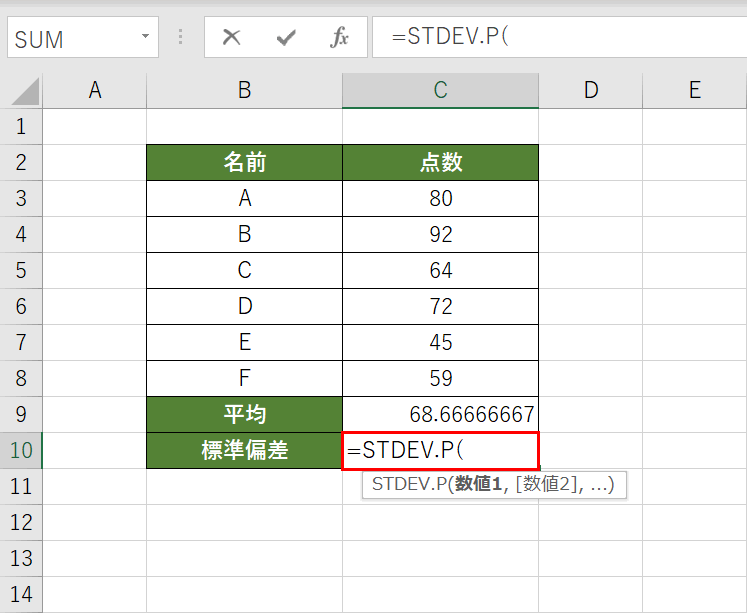Select row 9 header
Viewport: 747px width, 613px height.
[x=21, y=414]
